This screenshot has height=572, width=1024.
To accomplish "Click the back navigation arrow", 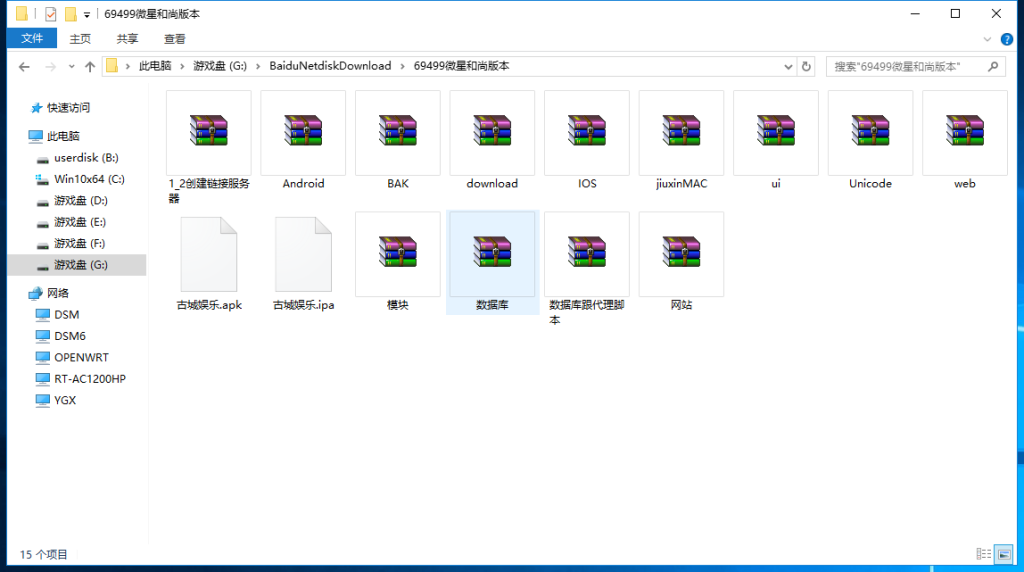I will tap(25, 66).
